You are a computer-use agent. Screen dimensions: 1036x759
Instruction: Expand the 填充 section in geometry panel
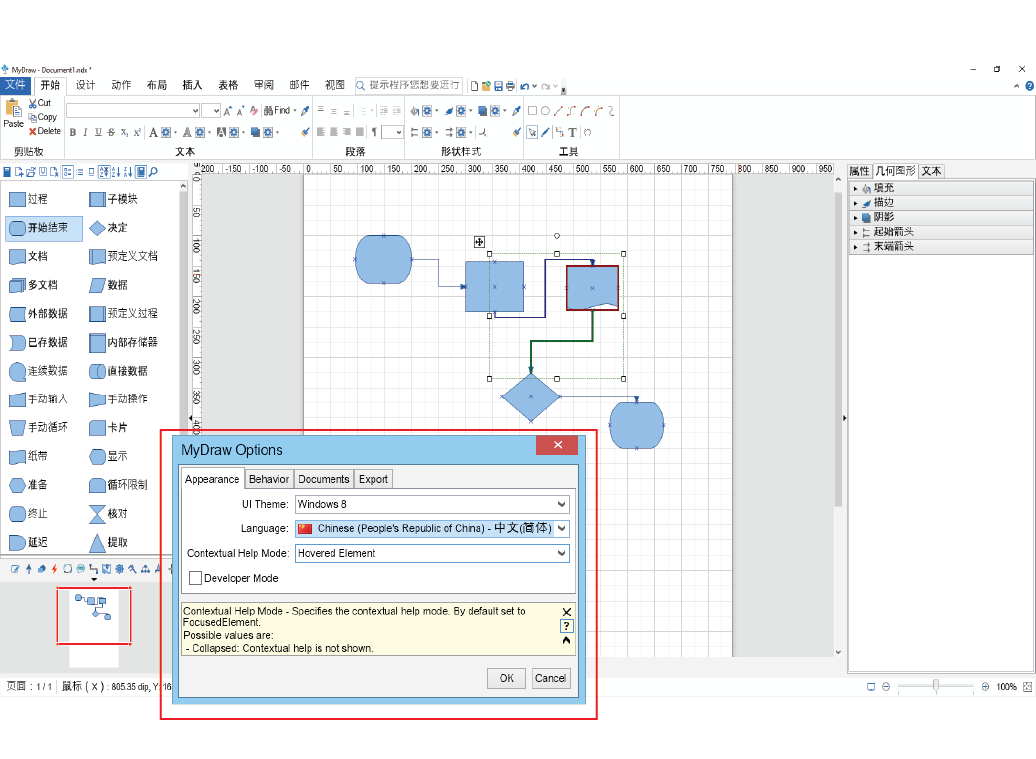[855, 188]
